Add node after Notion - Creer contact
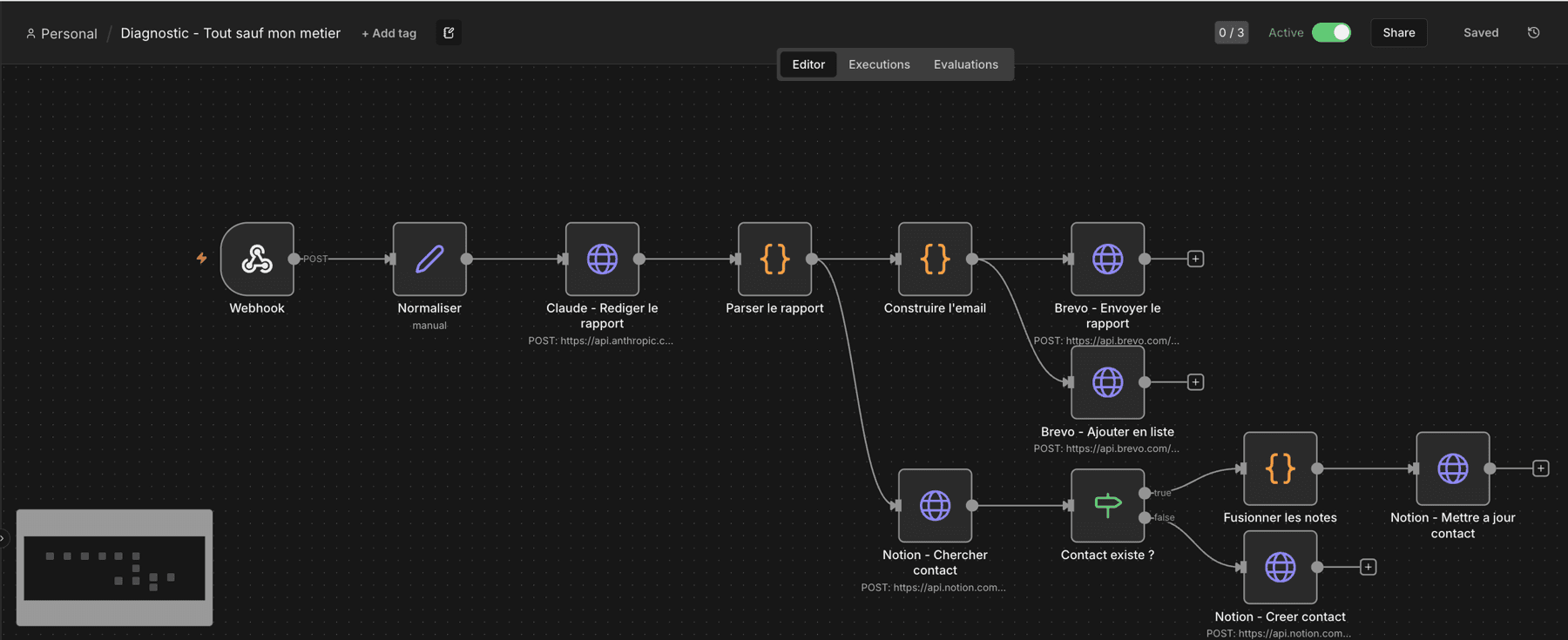The image size is (1568, 640). (1368, 567)
